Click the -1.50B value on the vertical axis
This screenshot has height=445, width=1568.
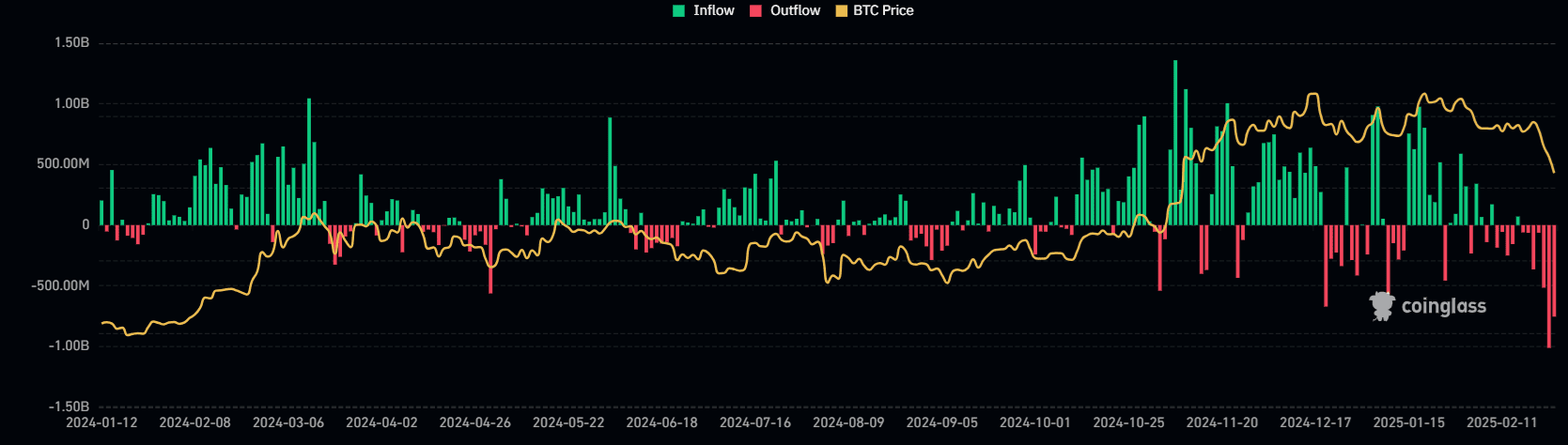click(x=69, y=407)
